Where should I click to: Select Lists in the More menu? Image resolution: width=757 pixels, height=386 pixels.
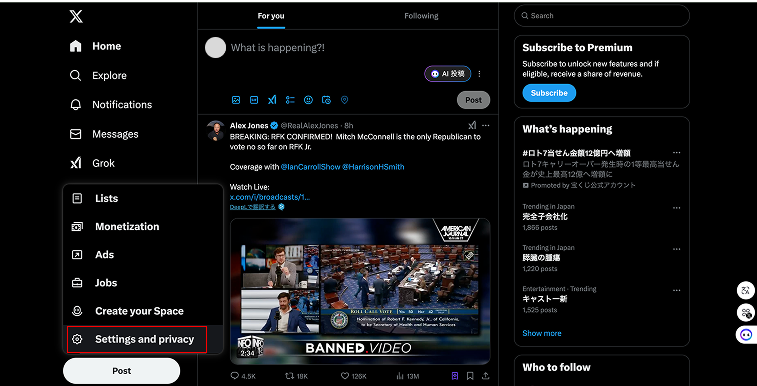point(143,198)
